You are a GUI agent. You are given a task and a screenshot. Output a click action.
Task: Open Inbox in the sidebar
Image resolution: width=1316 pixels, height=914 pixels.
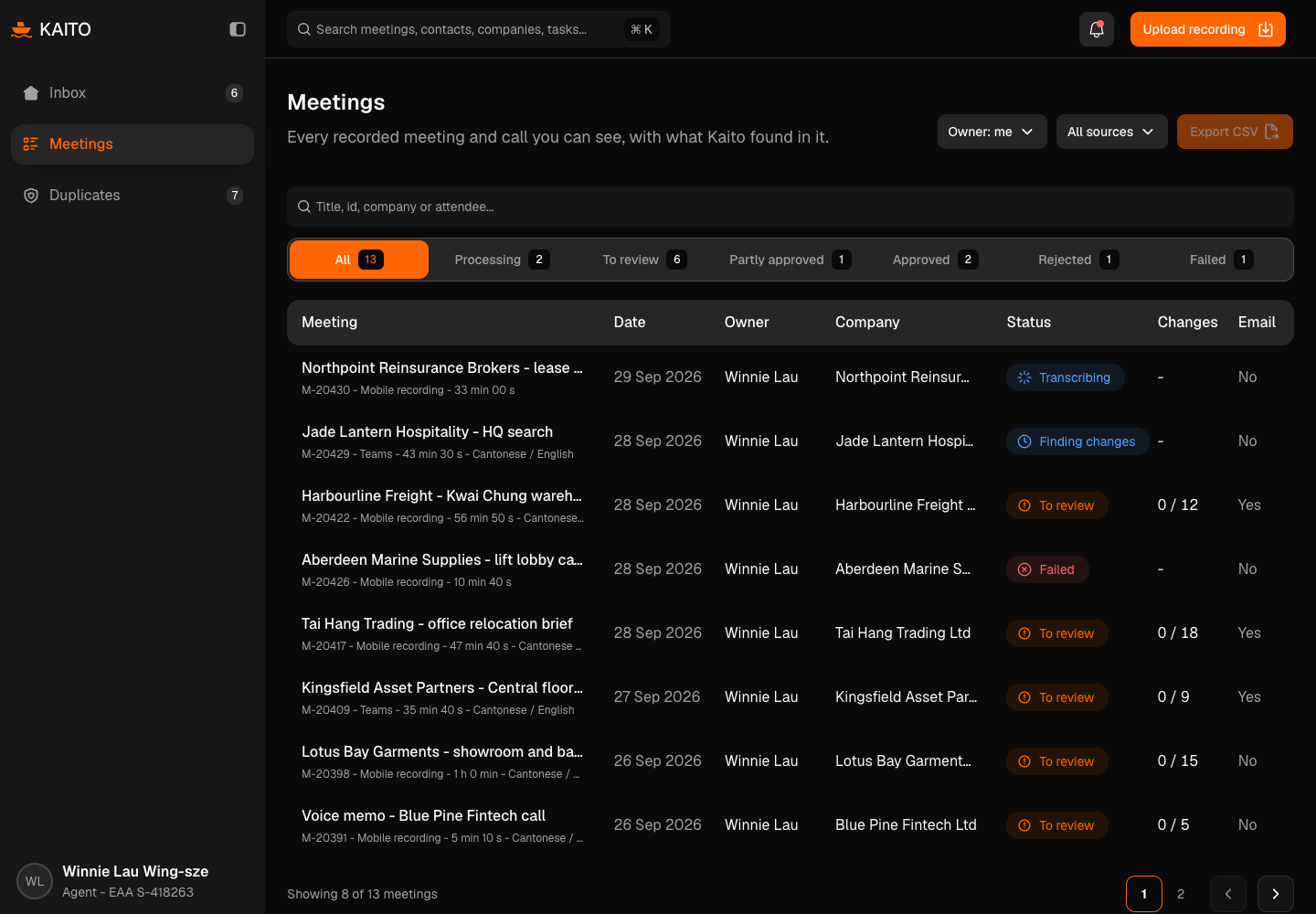(x=133, y=93)
